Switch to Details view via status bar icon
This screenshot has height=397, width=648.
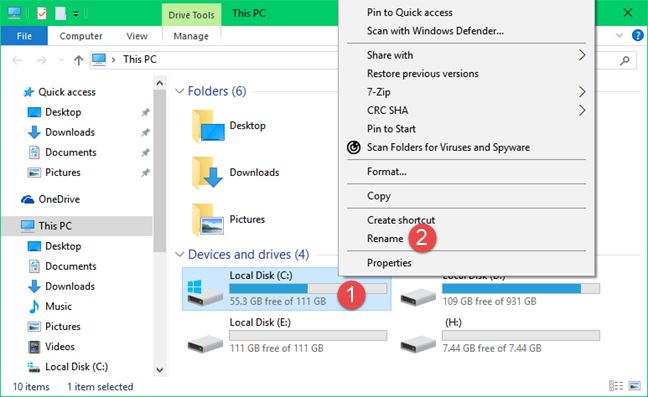tap(616, 386)
